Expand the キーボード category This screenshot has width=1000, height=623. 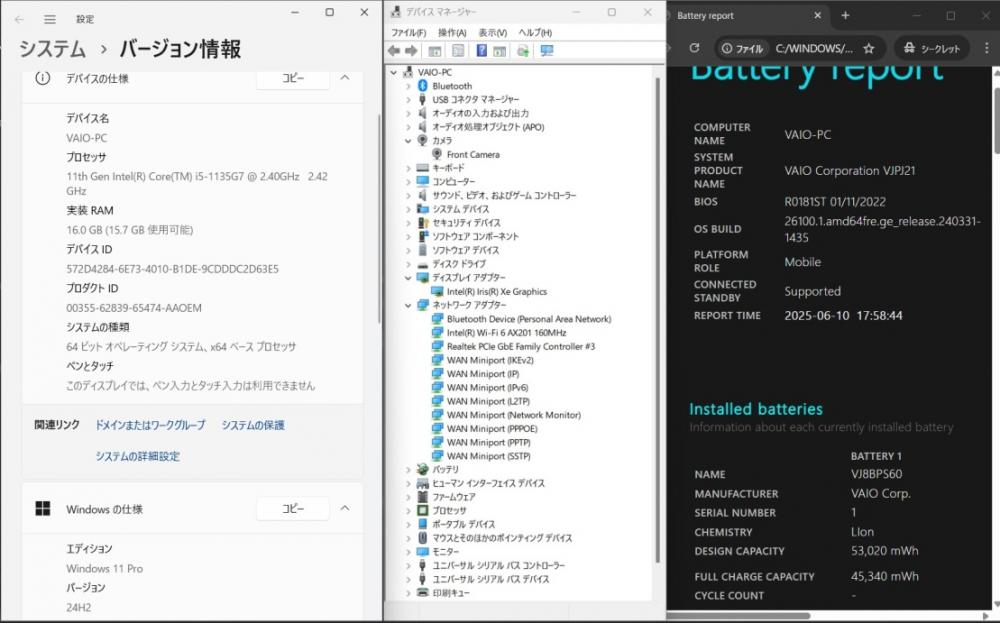408,168
